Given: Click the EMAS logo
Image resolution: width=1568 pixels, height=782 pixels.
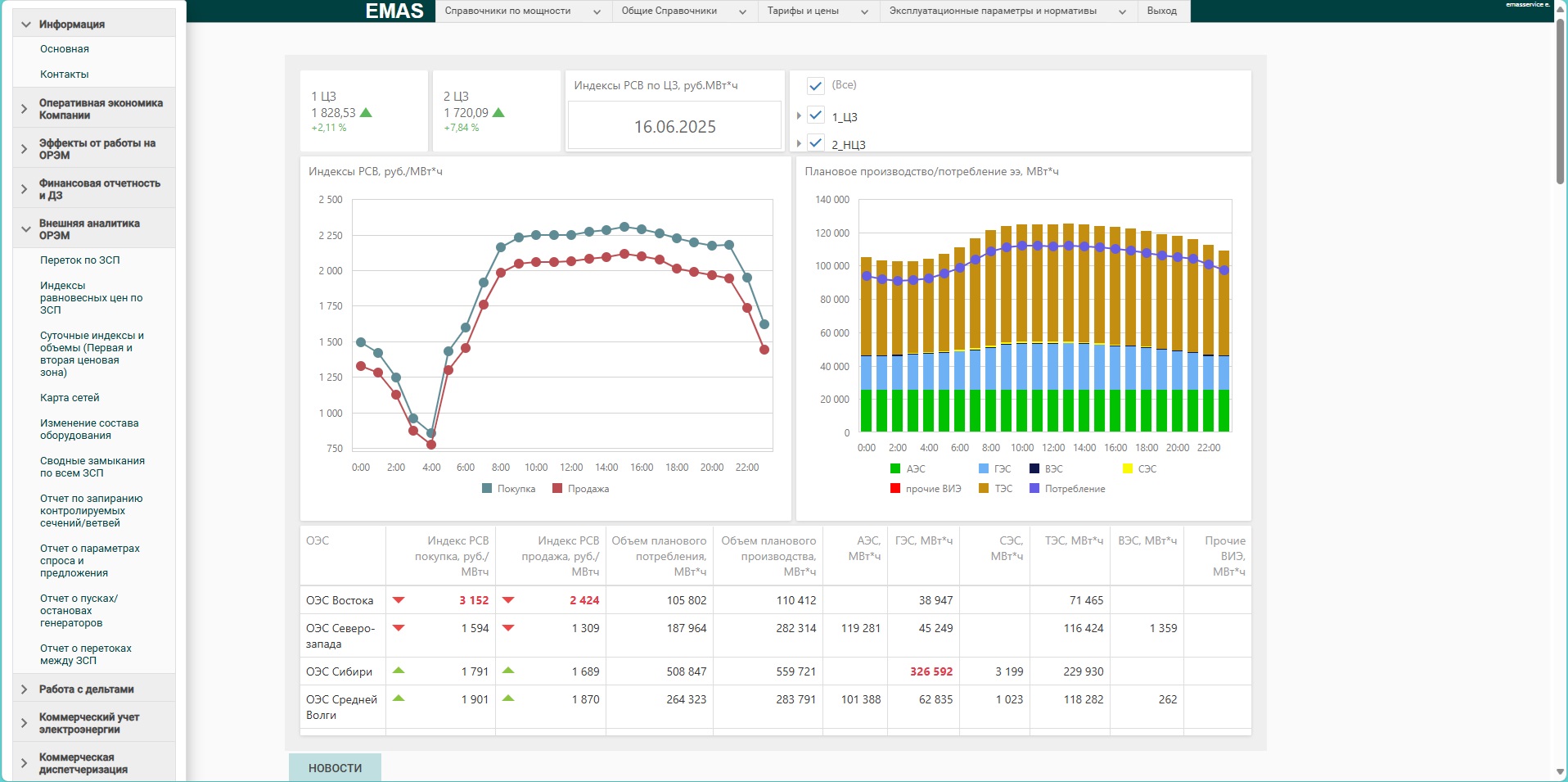Looking at the screenshot, I should [x=394, y=11].
